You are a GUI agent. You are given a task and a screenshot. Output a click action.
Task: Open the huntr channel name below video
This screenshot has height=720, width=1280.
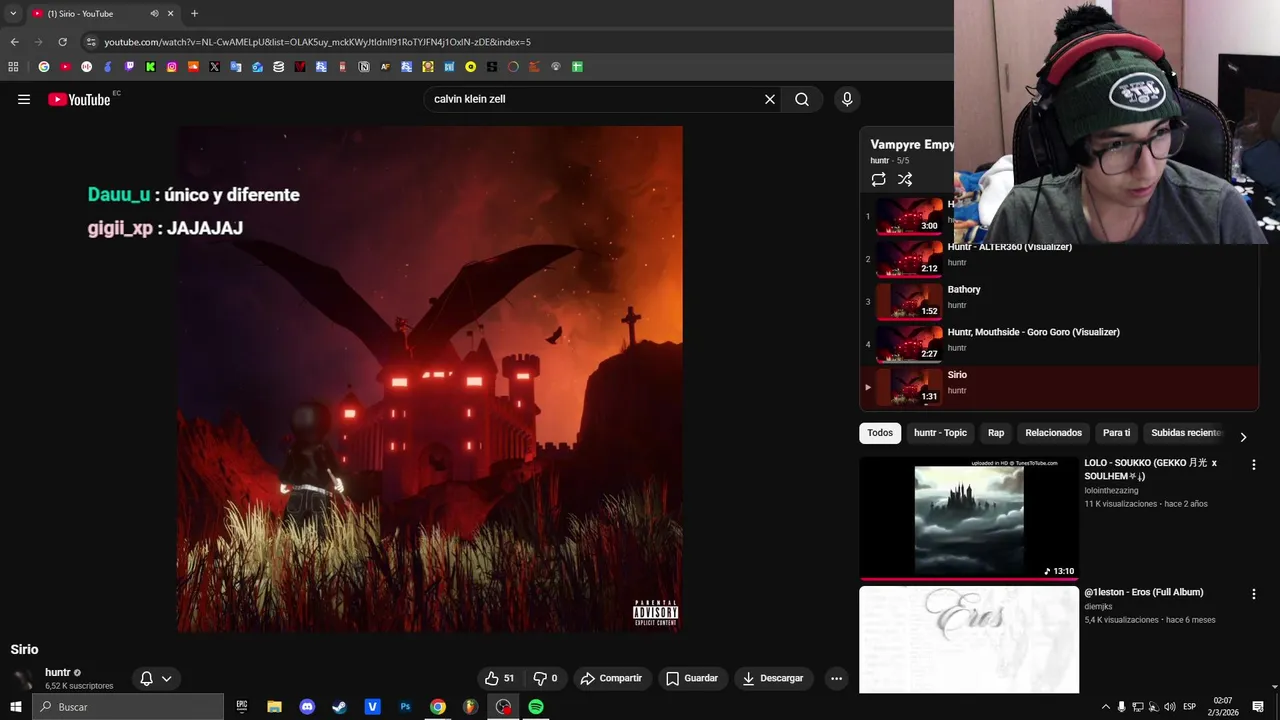(x=58, y=672)
